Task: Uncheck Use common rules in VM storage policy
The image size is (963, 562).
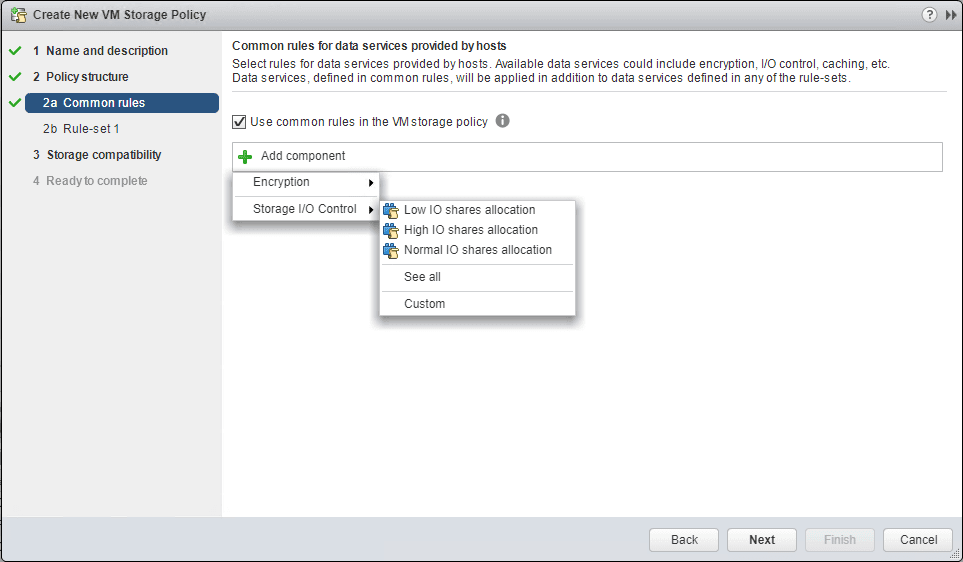Action: click(x=239, y=122)
